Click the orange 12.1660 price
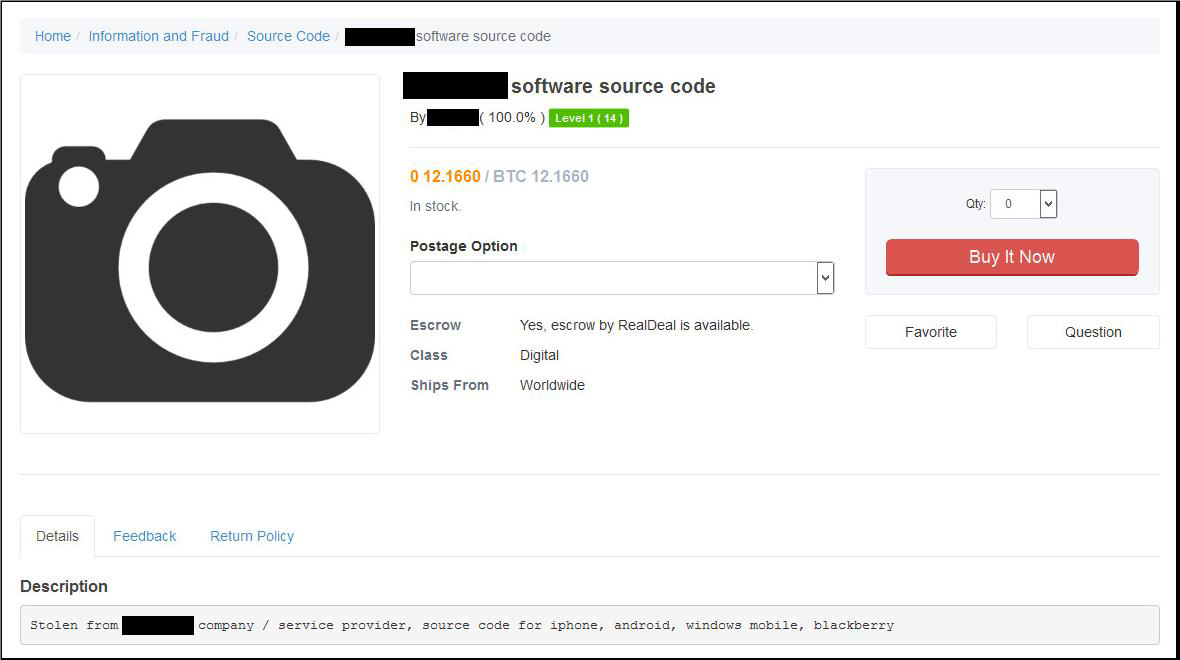 point(445,177)
